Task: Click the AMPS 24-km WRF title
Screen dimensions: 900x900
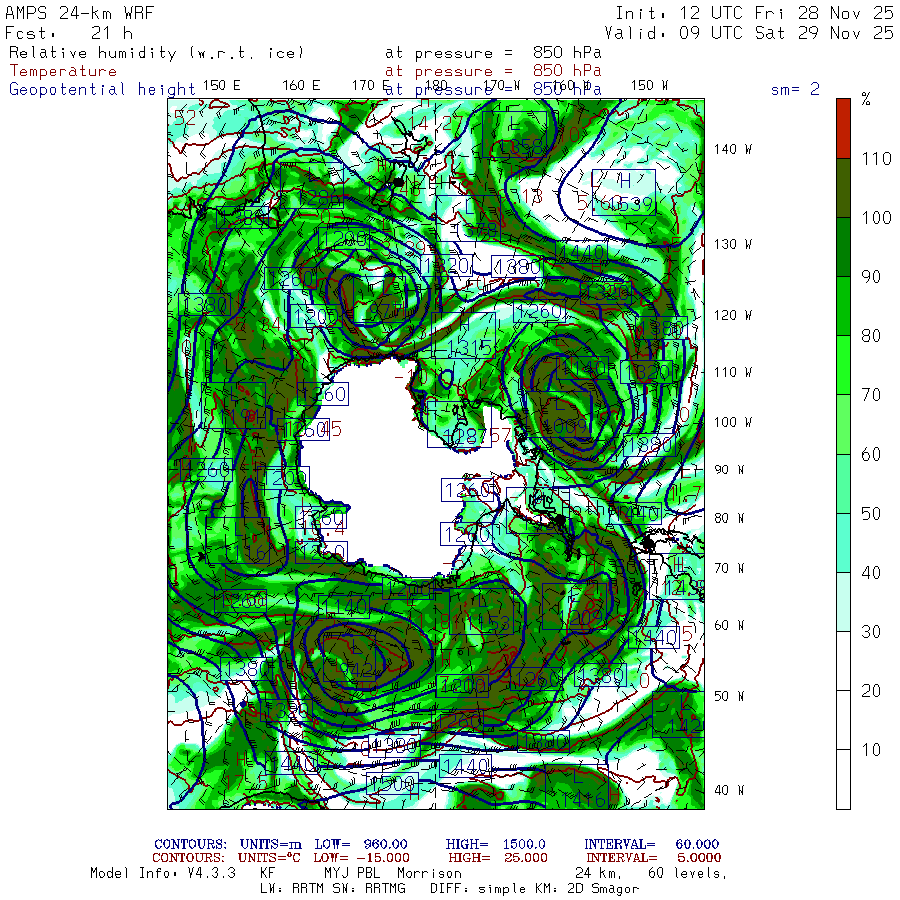Action: (x=75, y=13)
